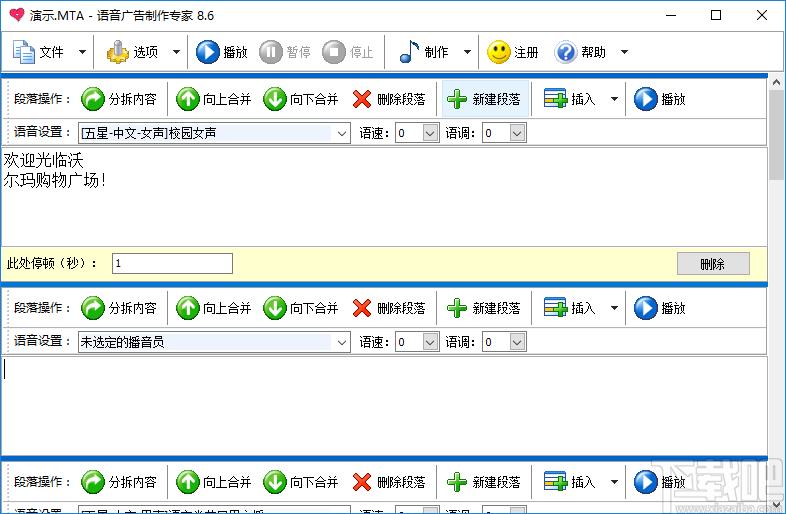The width and height of the screenshot is (786, 514).
Task: Click the empty second paragraph text area
Action: tap(384, 405)
